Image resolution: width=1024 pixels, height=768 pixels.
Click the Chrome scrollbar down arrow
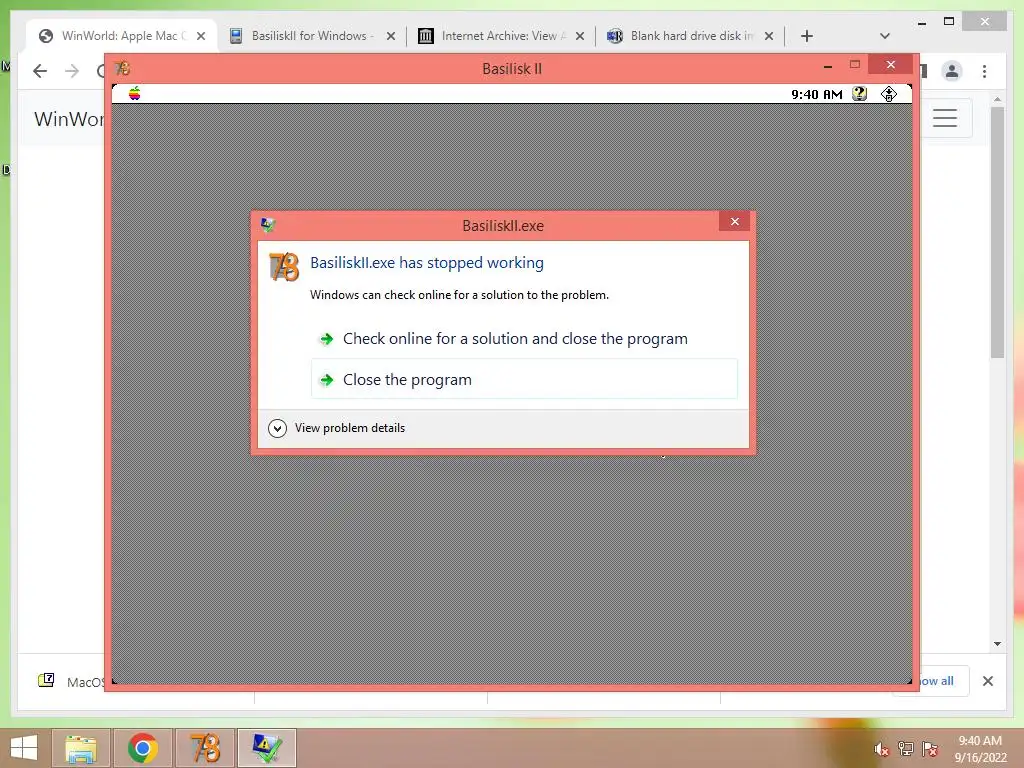coord(997,644)
